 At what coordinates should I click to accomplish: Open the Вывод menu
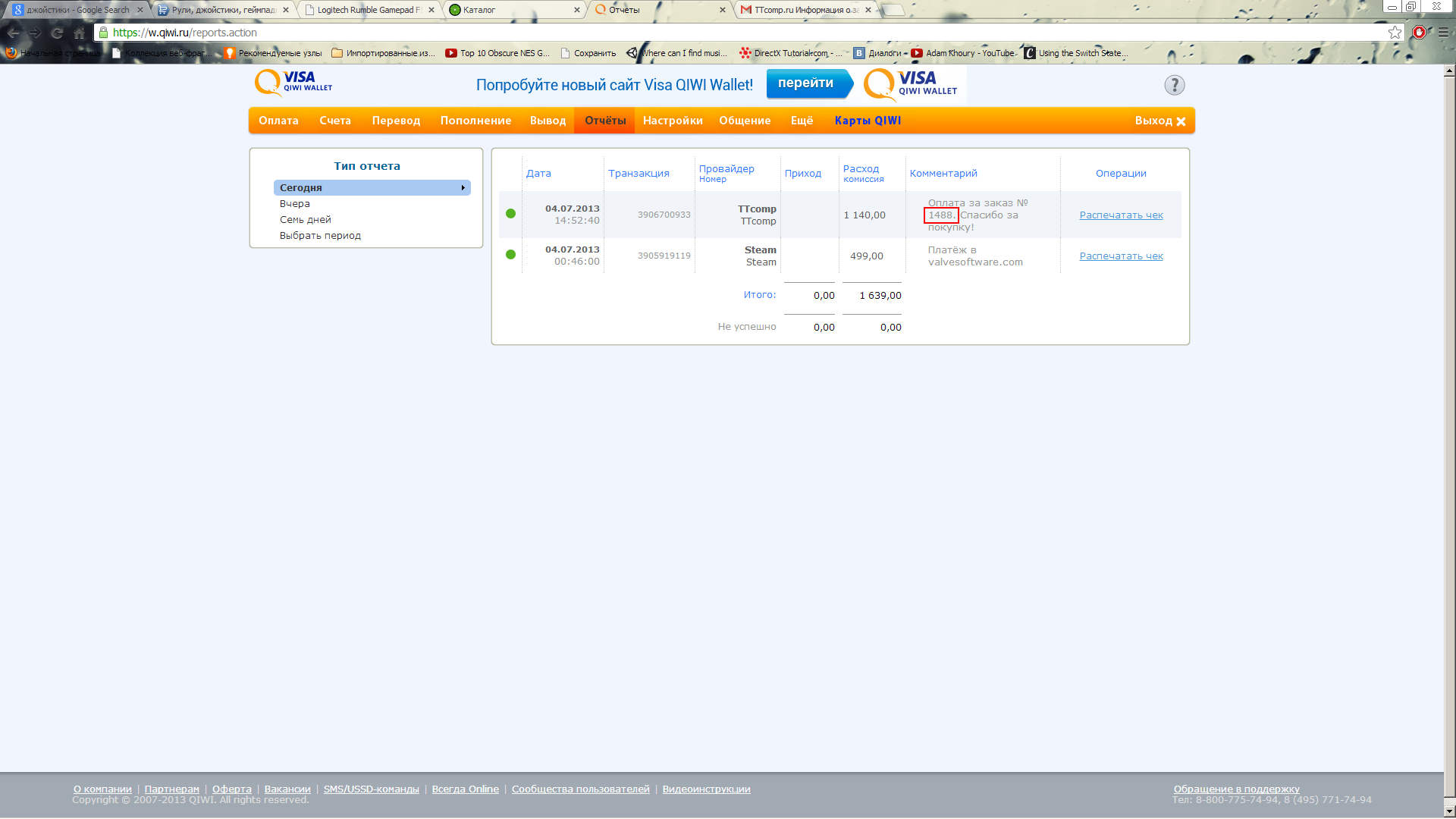(x=548, y=121)
